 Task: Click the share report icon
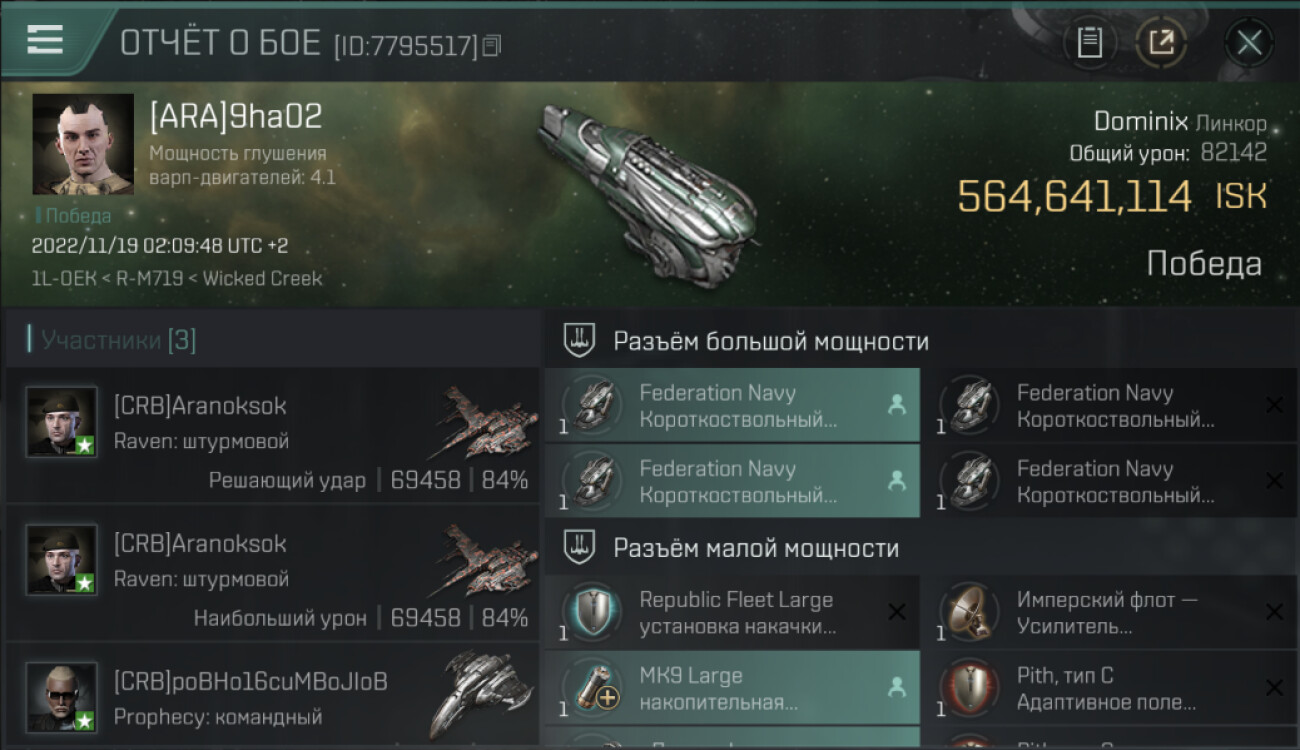coord(1161,42)
